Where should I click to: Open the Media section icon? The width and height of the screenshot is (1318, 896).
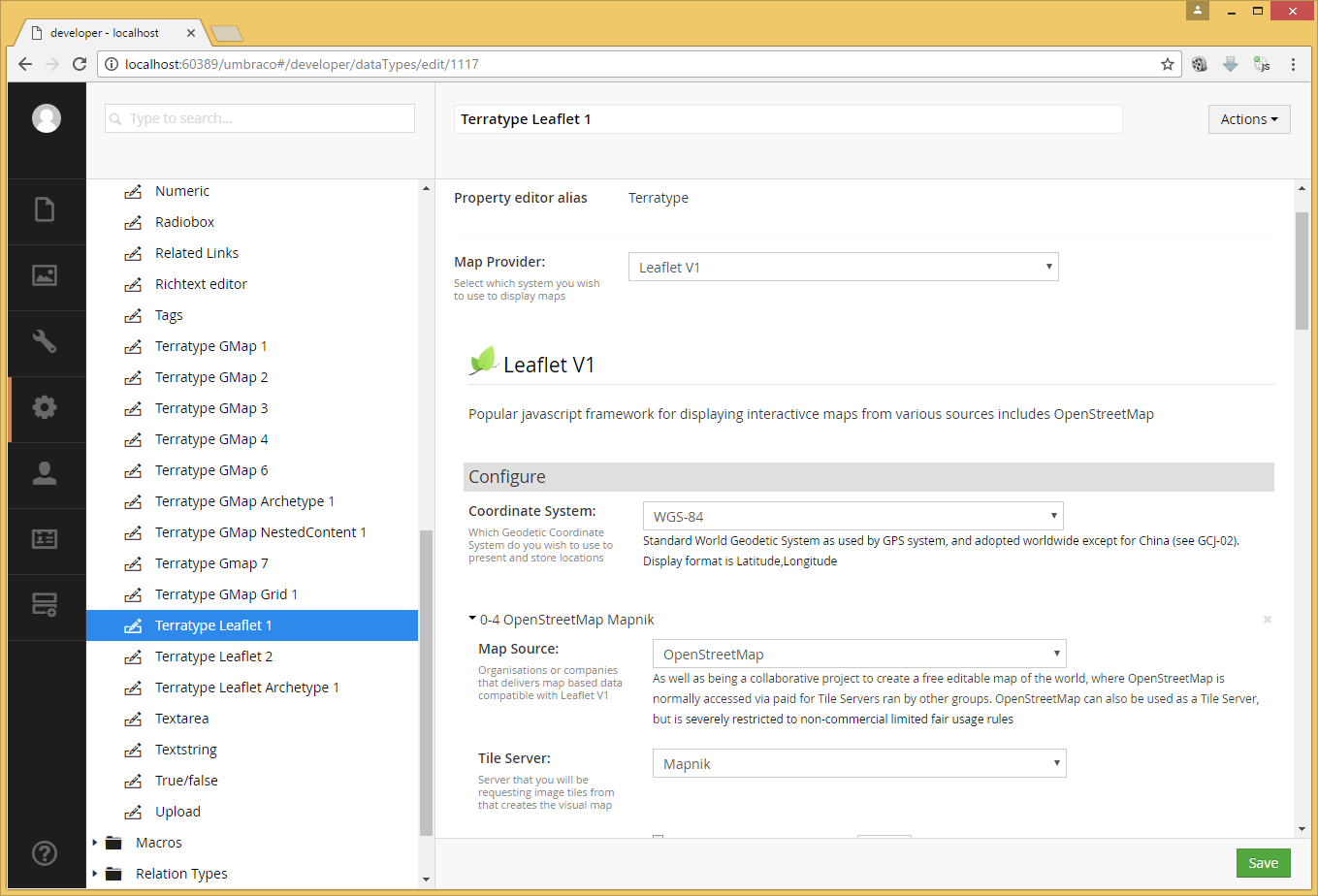tap(45, 275)
